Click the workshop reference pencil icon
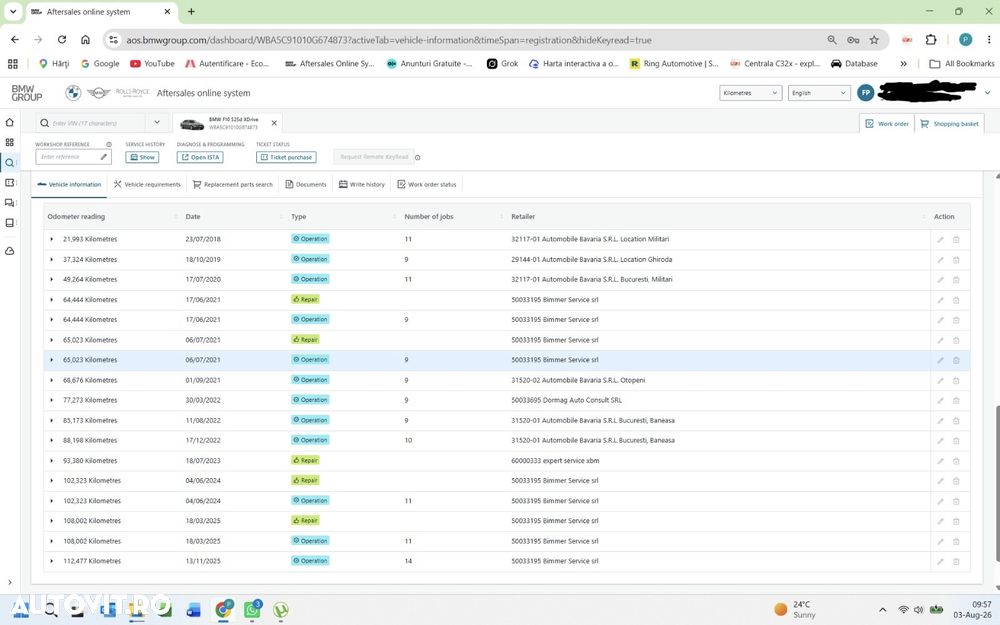Image resolution: width=1000 pixels, height=625 pixels. 103,157
